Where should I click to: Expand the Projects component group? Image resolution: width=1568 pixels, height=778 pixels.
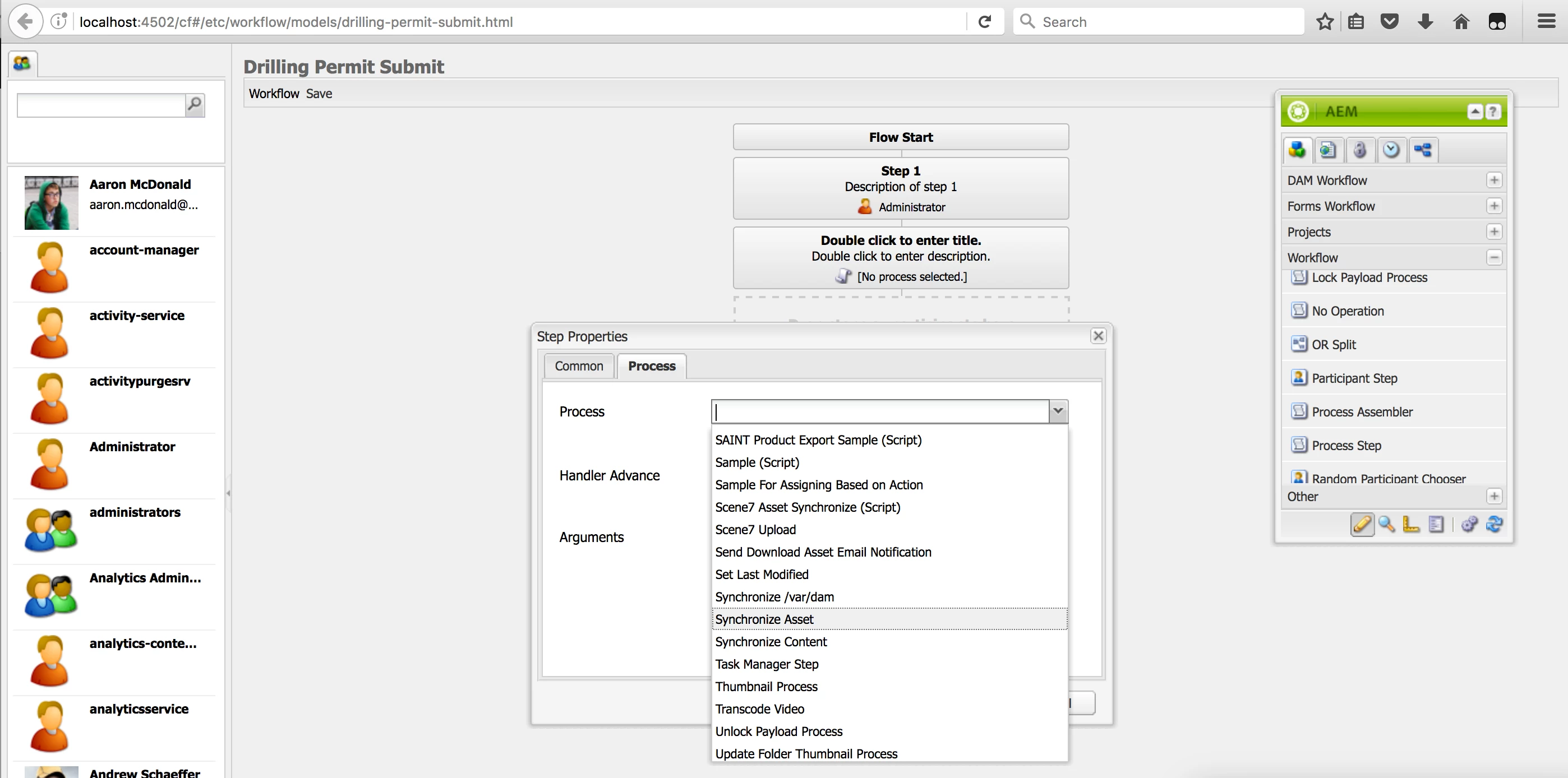(x=1494, y=231)
